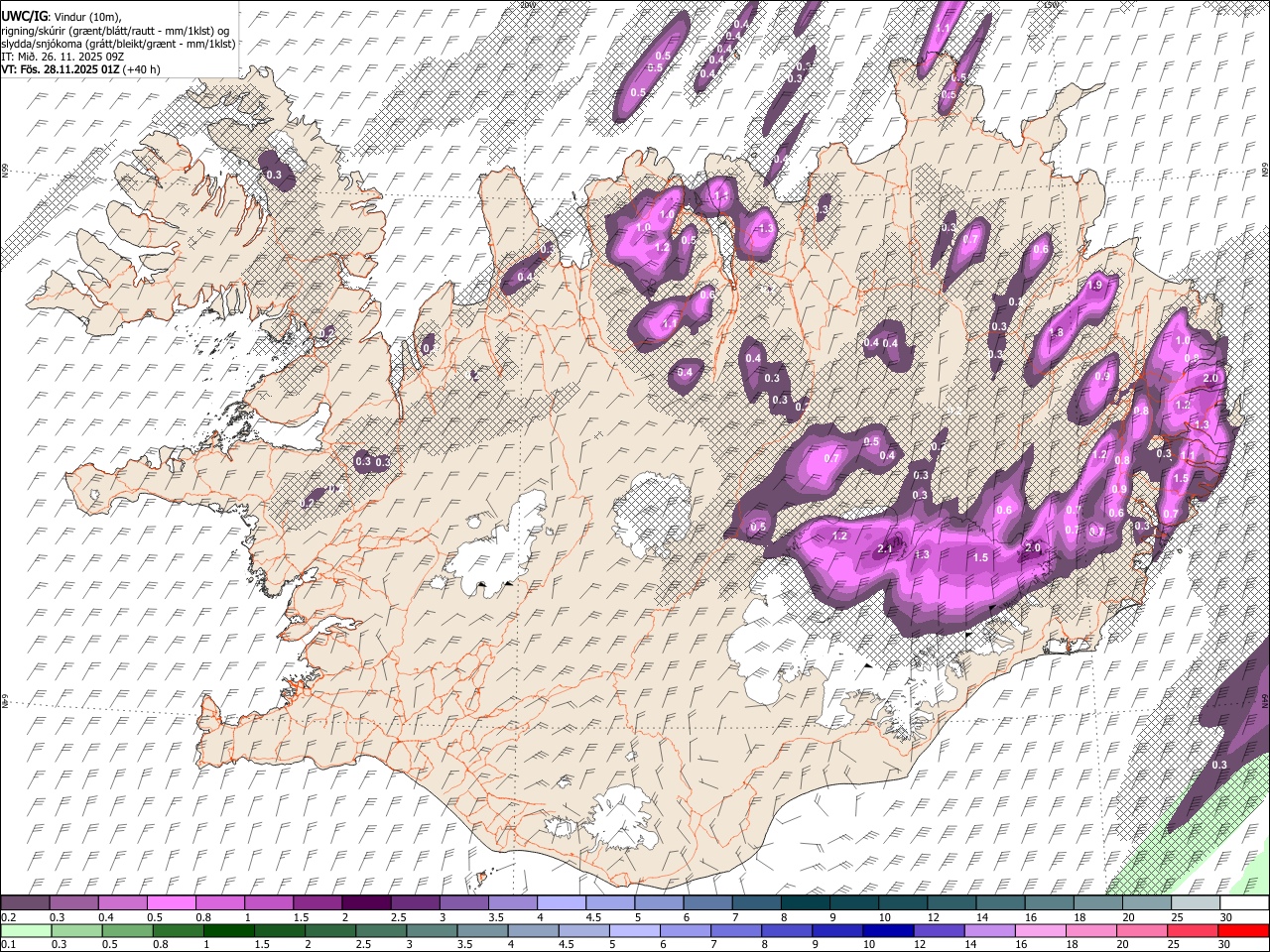Click the snow legend swatch labeled 0.2
Image resolution: width=1270 pixels, height=952 pixels.
25,902
